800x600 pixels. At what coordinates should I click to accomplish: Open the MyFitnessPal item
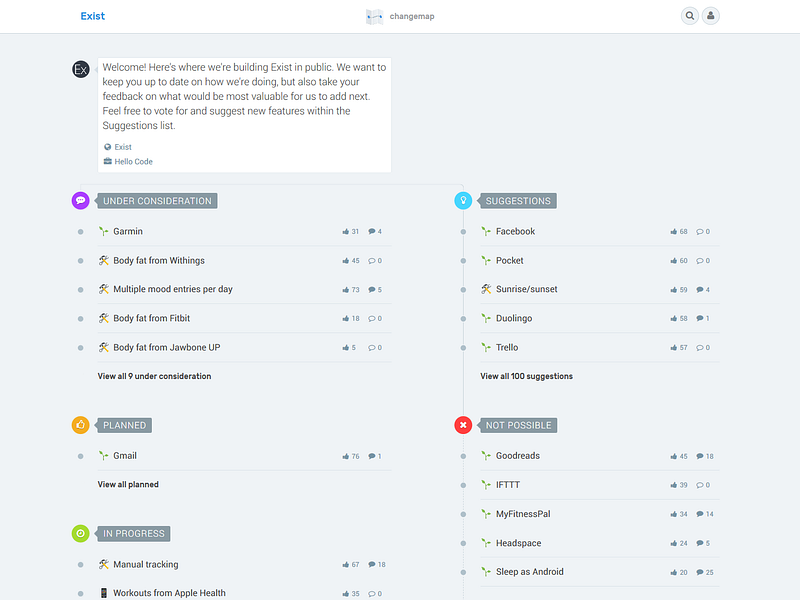[523, 514]
